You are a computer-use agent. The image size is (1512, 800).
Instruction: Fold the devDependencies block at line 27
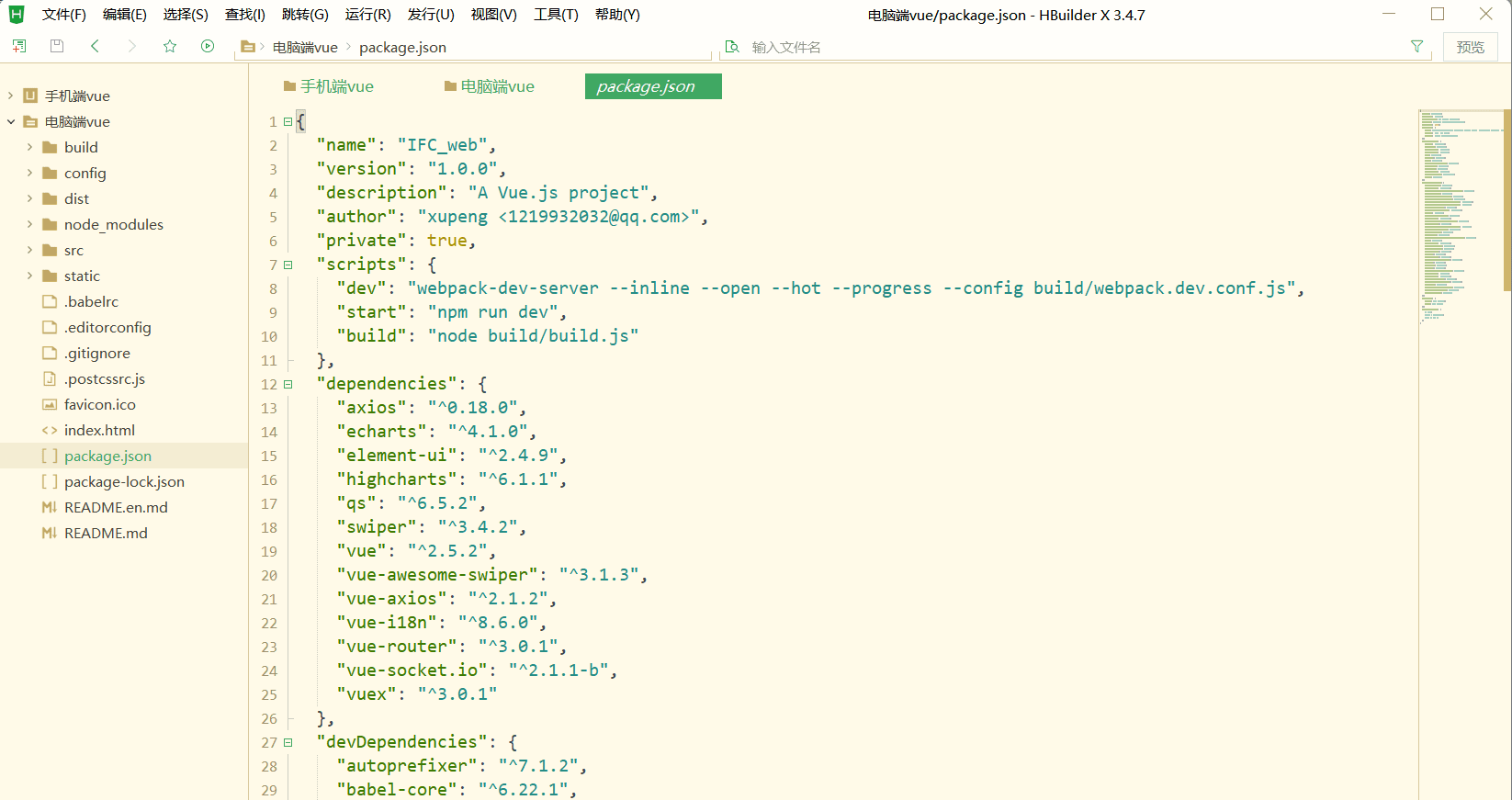pos(288,742)
